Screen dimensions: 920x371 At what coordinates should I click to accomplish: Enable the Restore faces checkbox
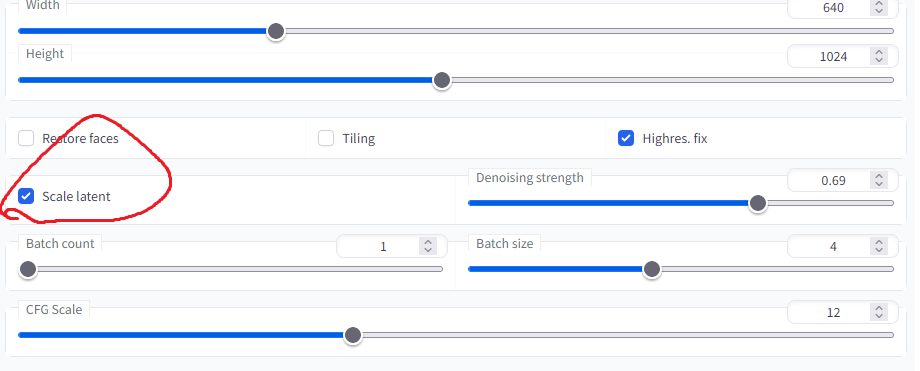(26, 139)
